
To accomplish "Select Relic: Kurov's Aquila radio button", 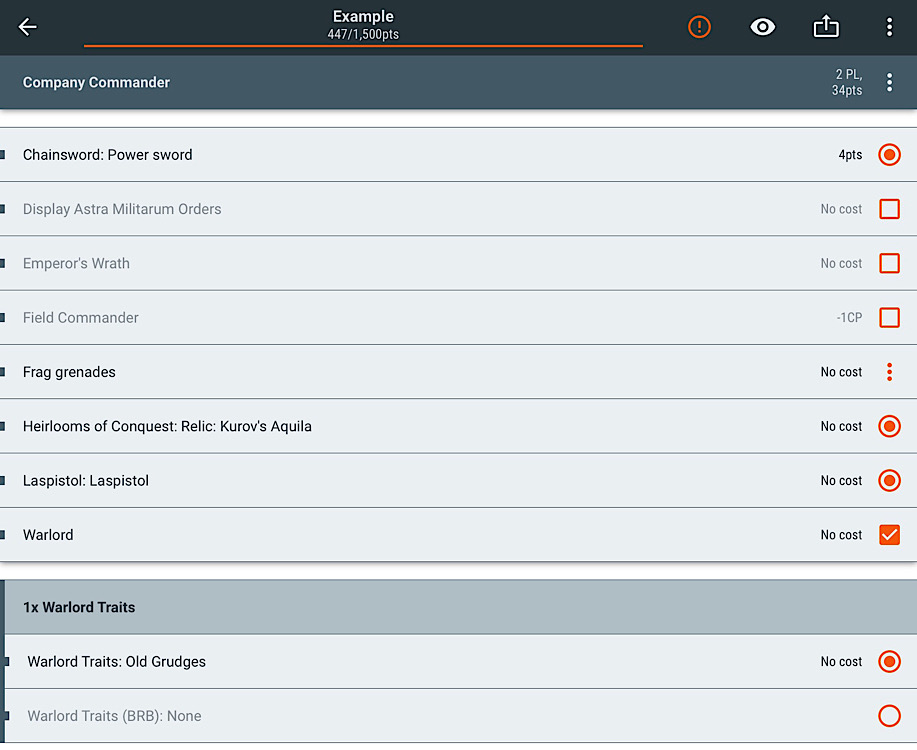I will click(x=889, y=426).
